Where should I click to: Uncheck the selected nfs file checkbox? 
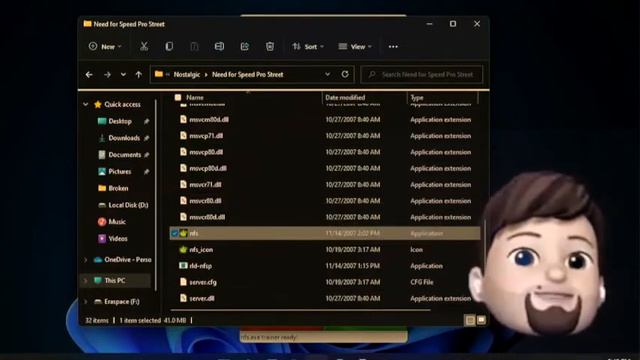[174, 233]
